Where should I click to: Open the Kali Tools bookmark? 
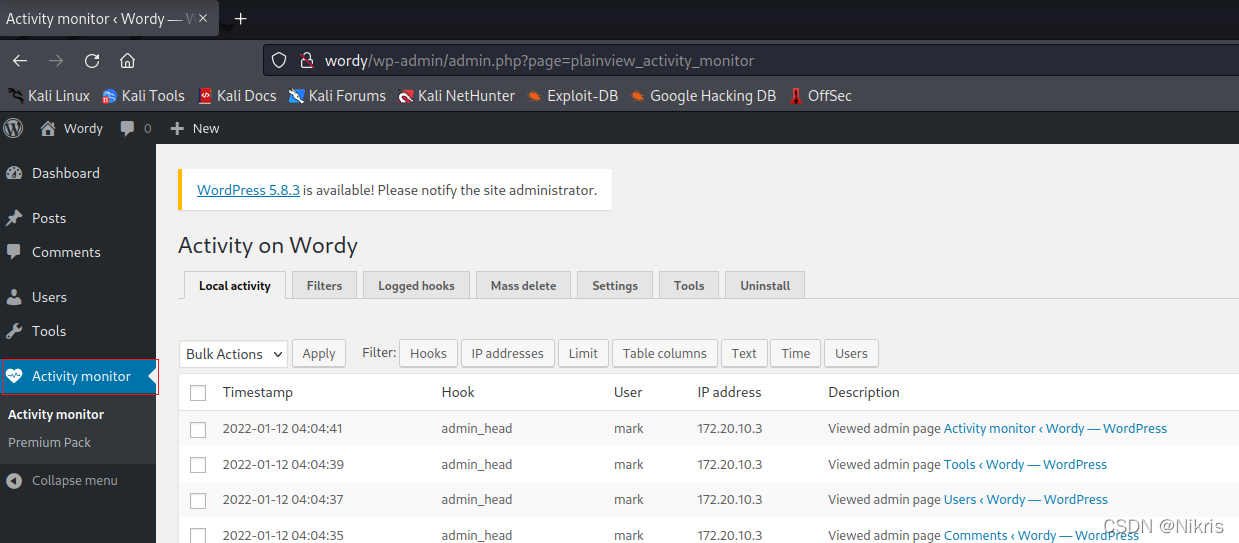pos(143,96)
